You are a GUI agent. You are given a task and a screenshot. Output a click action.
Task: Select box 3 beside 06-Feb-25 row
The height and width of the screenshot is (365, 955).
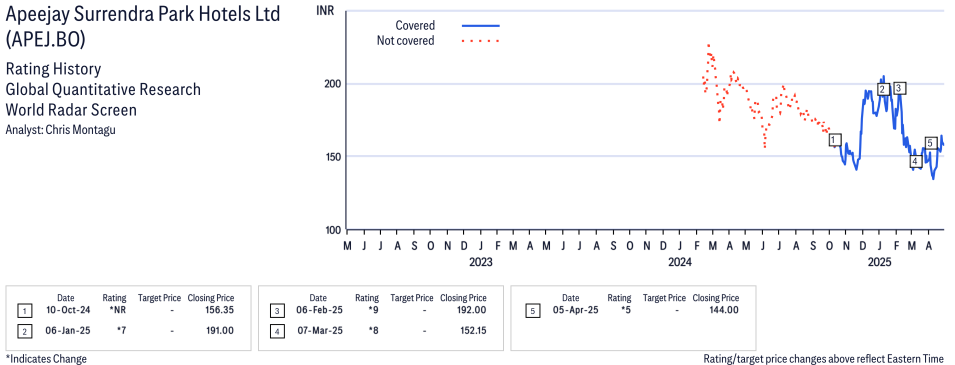coord(277,312)
